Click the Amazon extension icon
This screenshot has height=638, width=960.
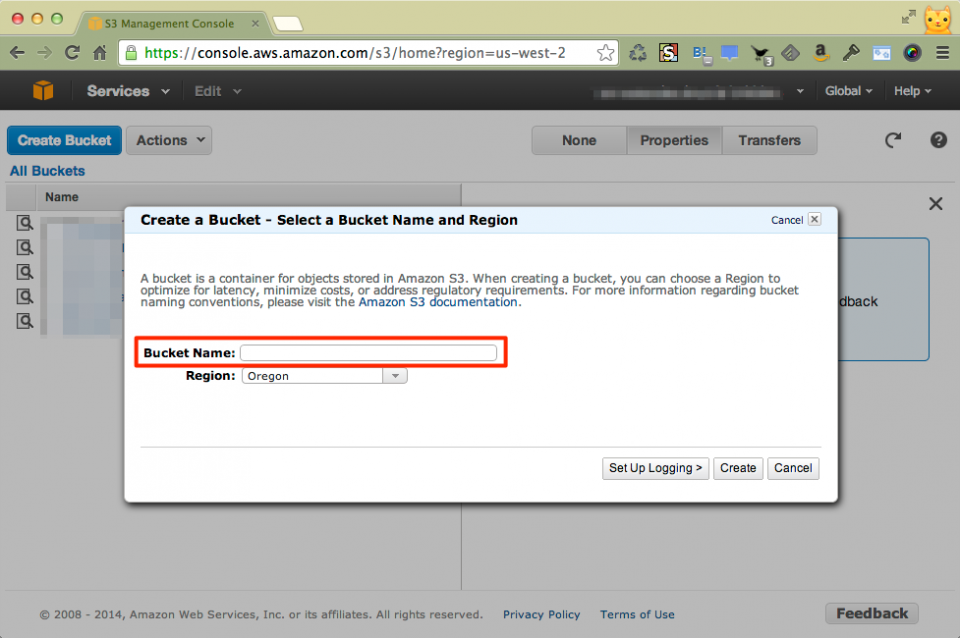(x=820, y=53)
